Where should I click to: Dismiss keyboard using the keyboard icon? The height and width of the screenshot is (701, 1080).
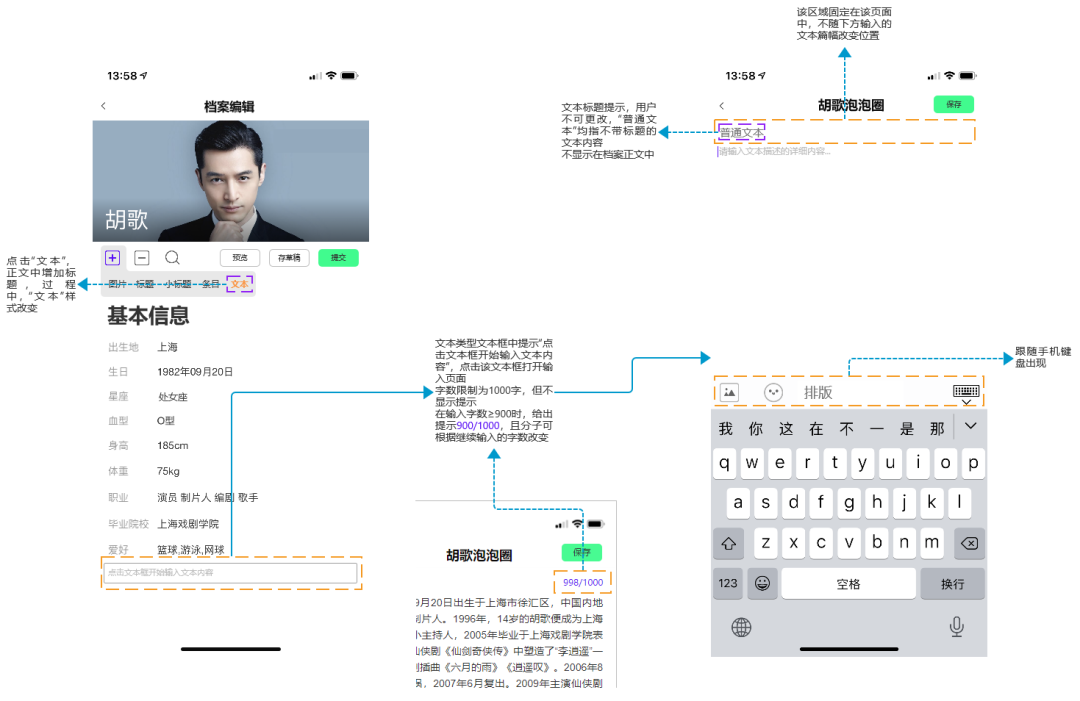click(x=966, y=391)
